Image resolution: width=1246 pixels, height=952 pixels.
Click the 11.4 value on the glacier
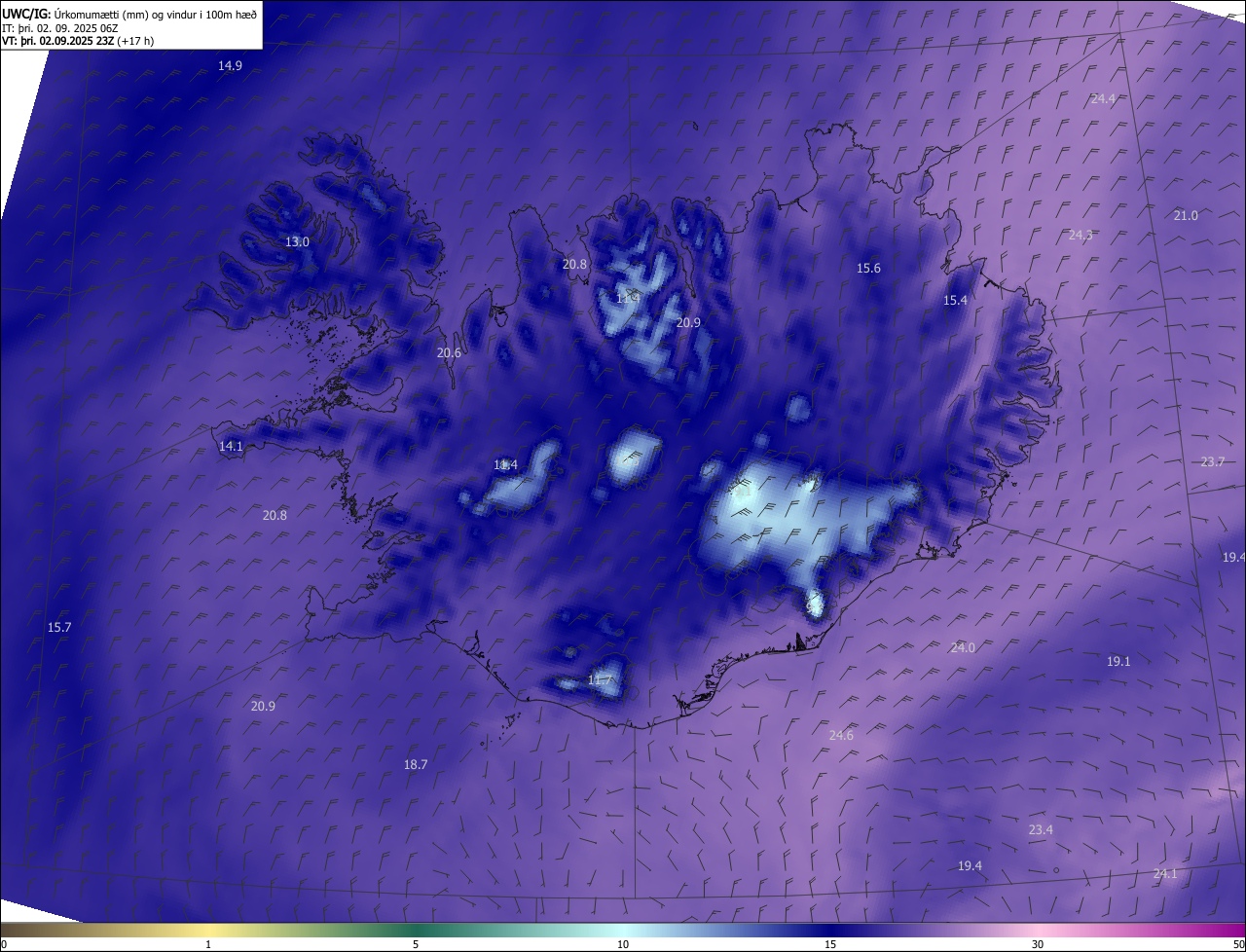(x=506, y=464)
